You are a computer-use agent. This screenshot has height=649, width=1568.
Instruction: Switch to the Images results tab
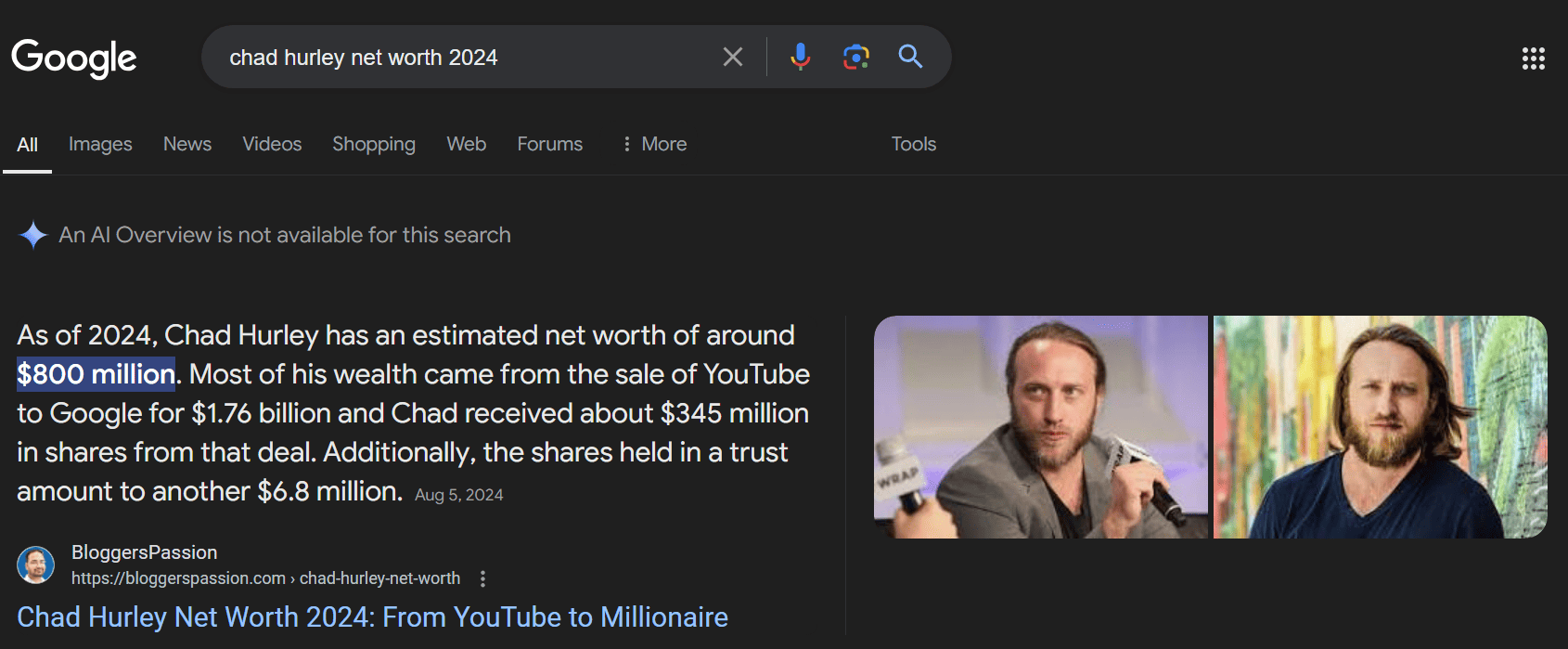point(99,144)
